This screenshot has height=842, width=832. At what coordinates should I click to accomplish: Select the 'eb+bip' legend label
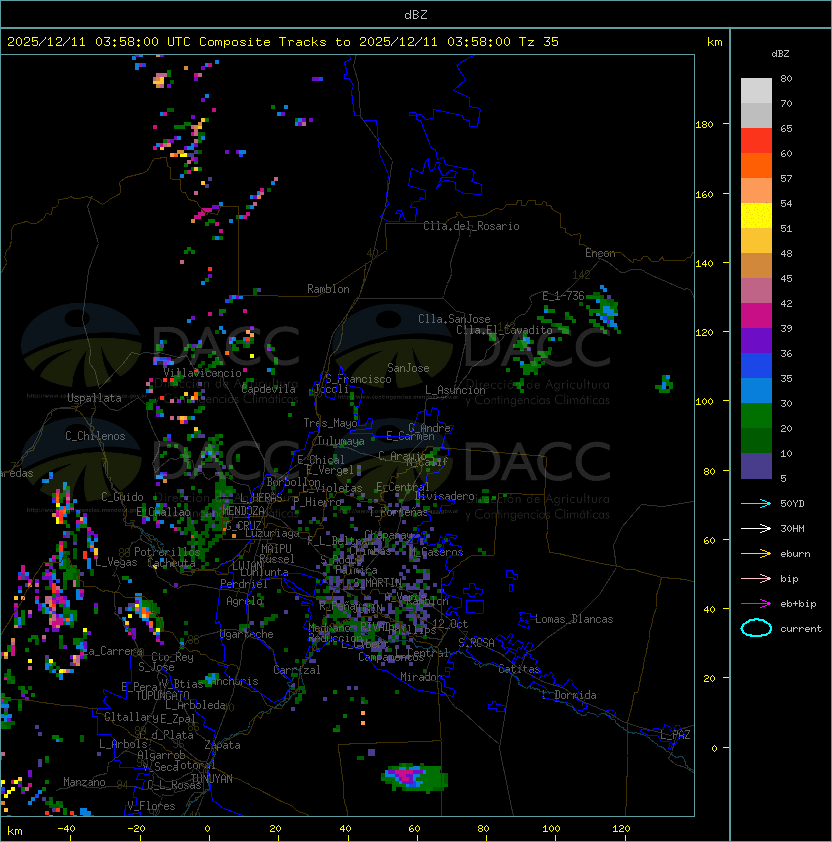pos(798,604)
